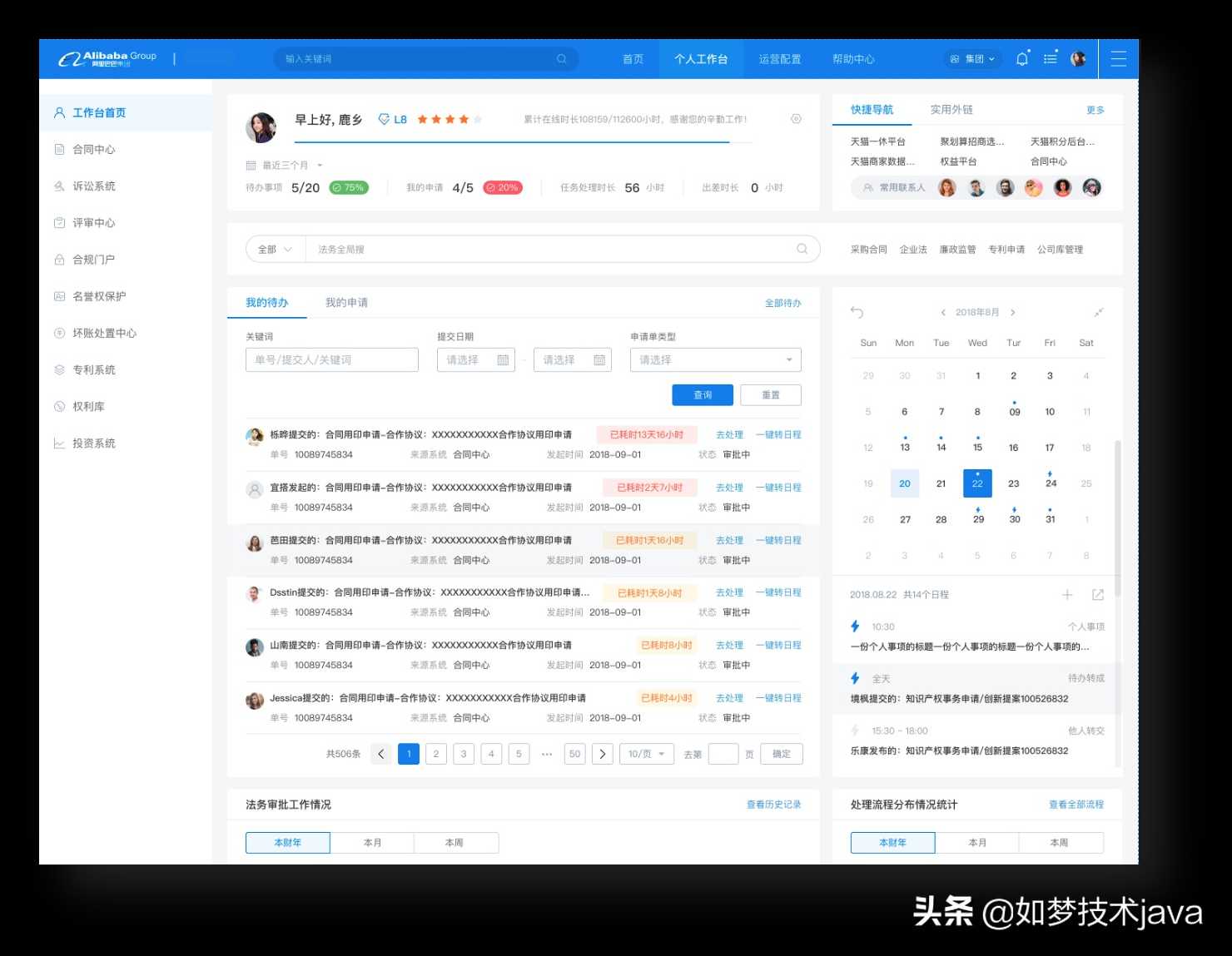The image size is (1232, 956).
Task: Open the 全部待办 link
Action: (x=783, y=303)
